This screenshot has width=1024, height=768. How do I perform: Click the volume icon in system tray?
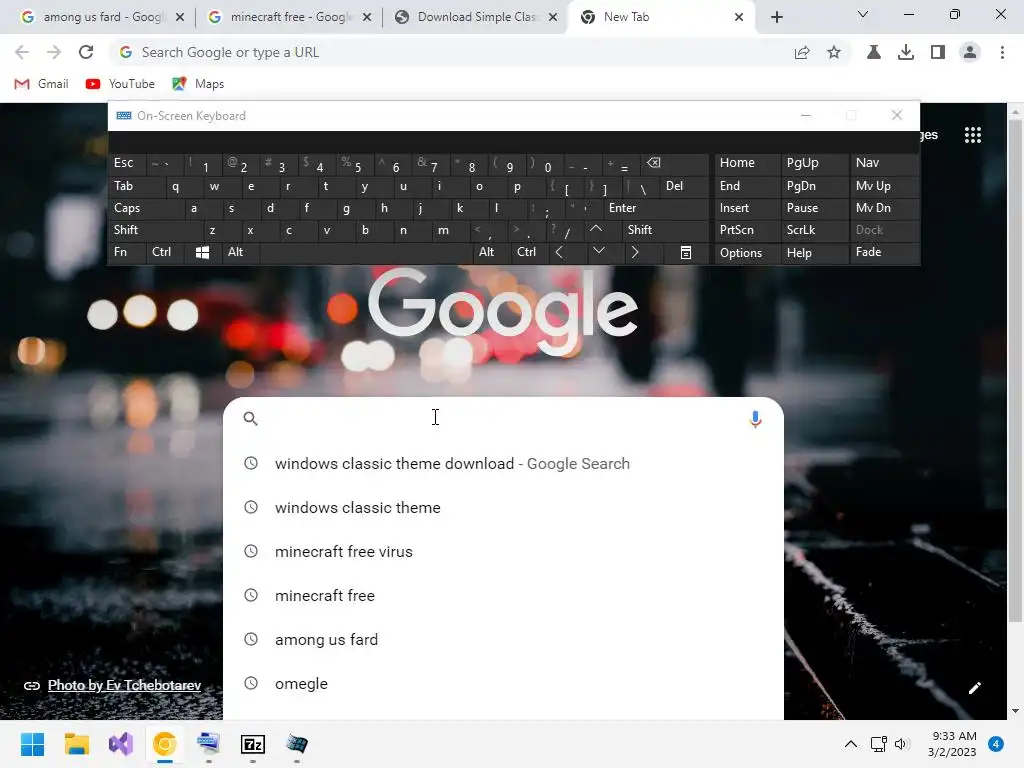pos(902,744)
